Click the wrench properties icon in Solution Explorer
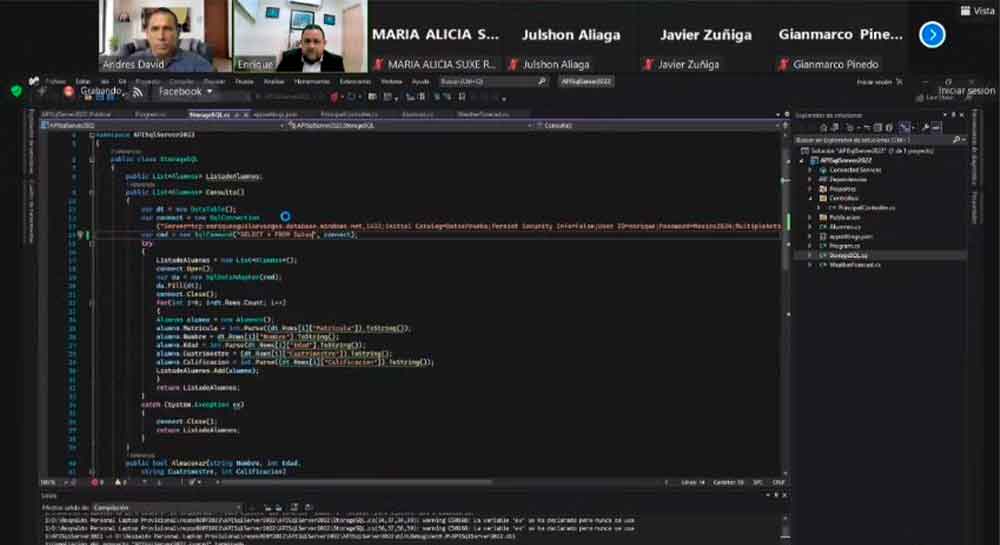Image resolution: width=1000 pixels, height=545 pixels. pos(924,127)
